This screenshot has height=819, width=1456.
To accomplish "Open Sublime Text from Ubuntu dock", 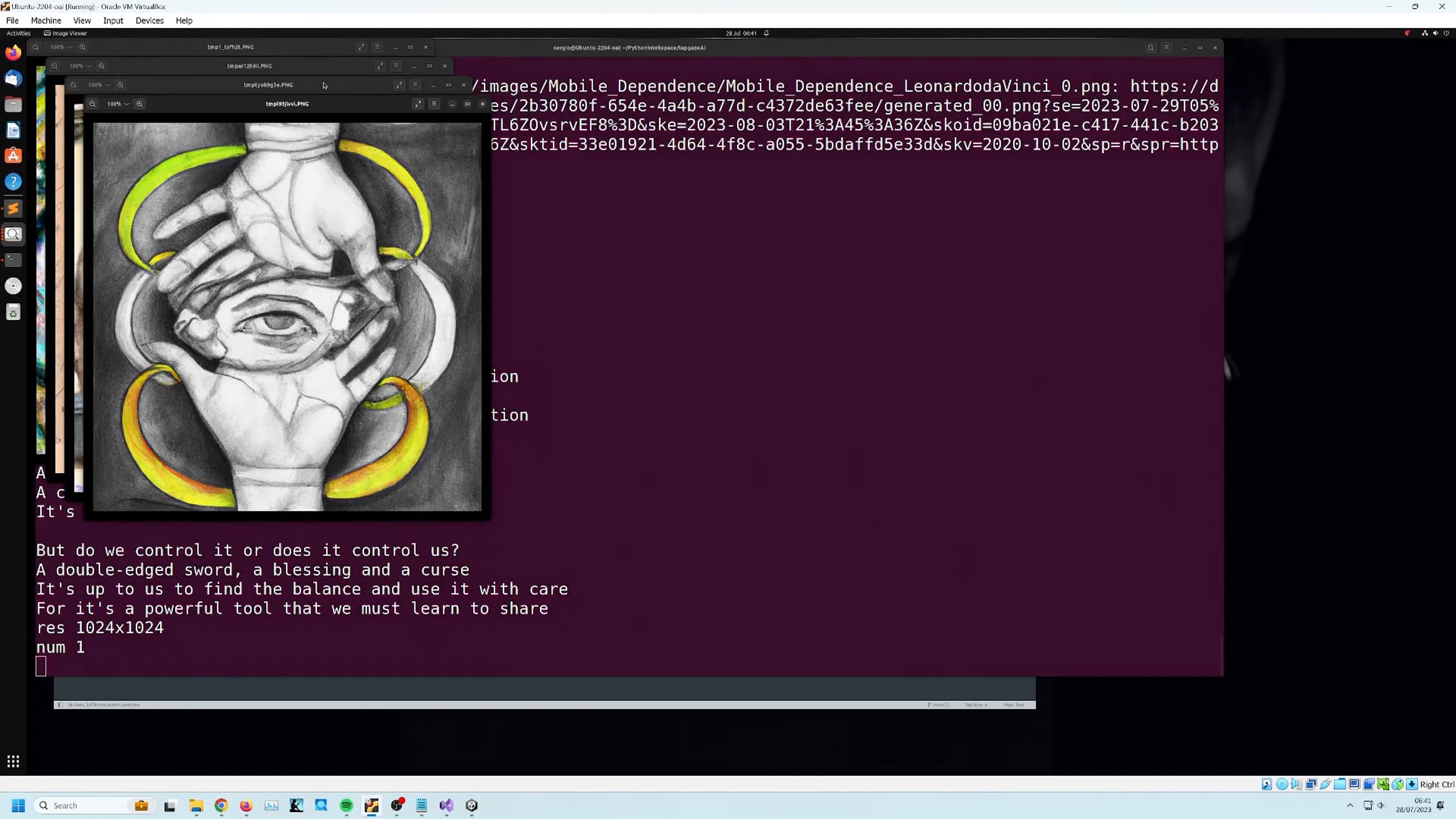I will [x=13, y=209].
